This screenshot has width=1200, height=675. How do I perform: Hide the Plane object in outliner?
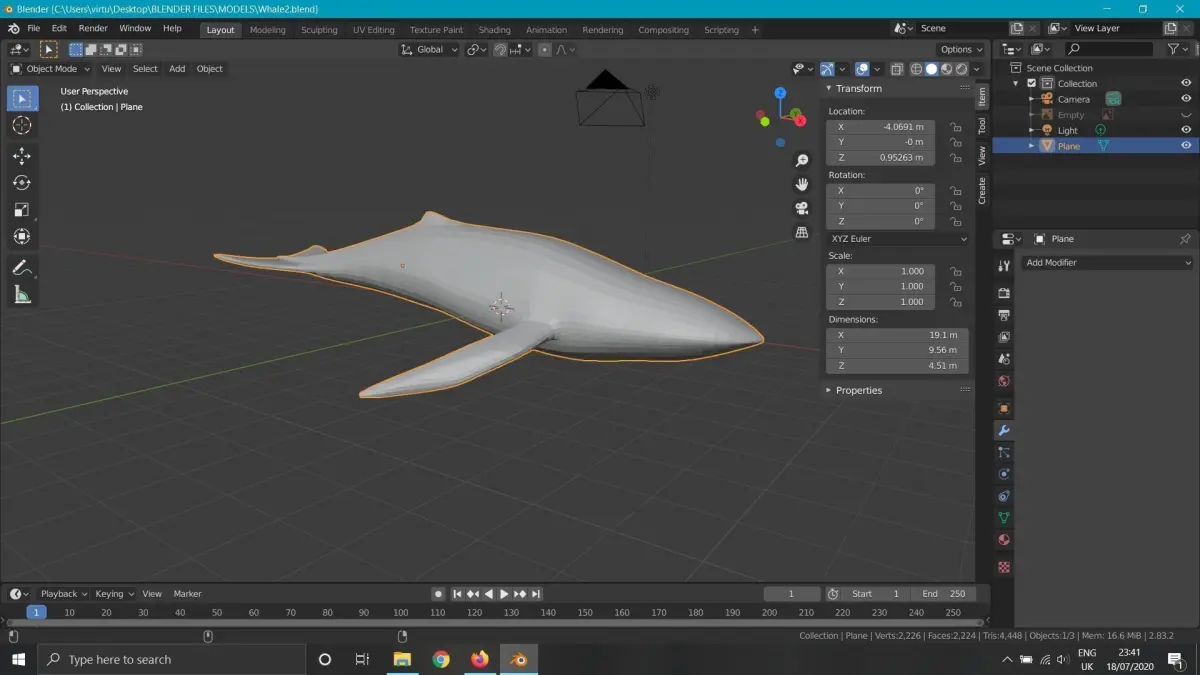click(1186, 146)
